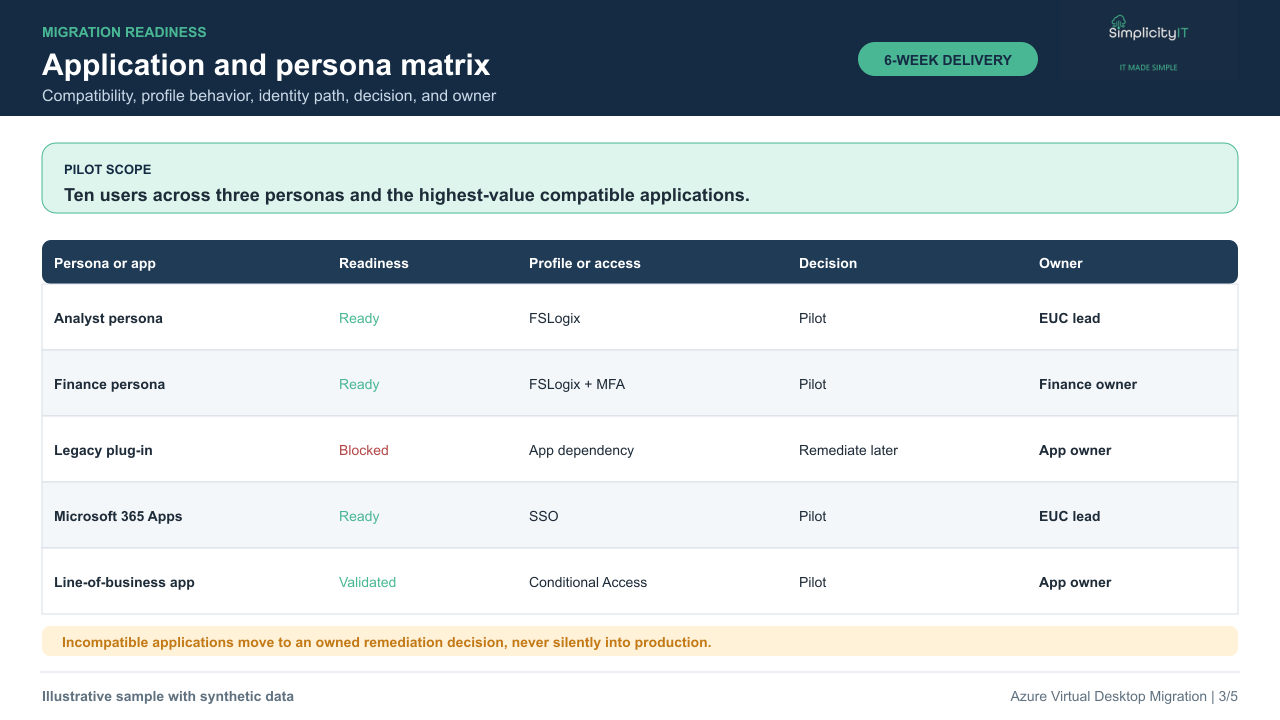Click Pilot decision in Line-of-business app row

click(x=813, y=582)
